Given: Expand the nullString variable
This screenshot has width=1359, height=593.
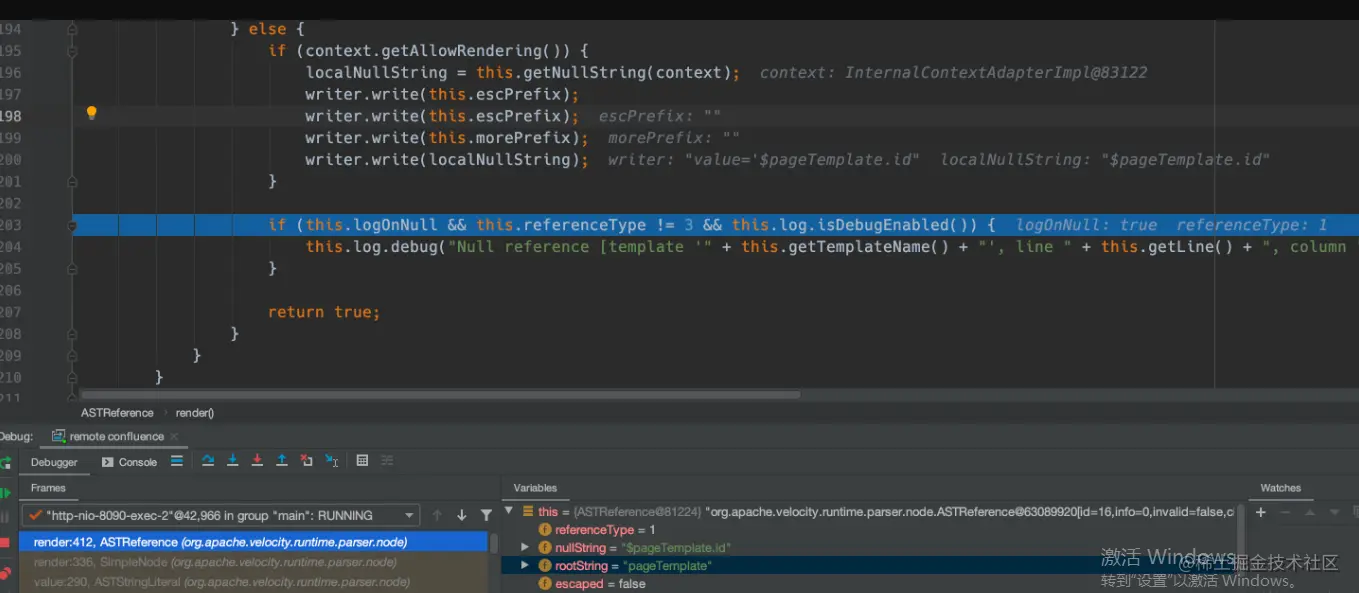Looking at the screenshot, I should coord(525,547).
